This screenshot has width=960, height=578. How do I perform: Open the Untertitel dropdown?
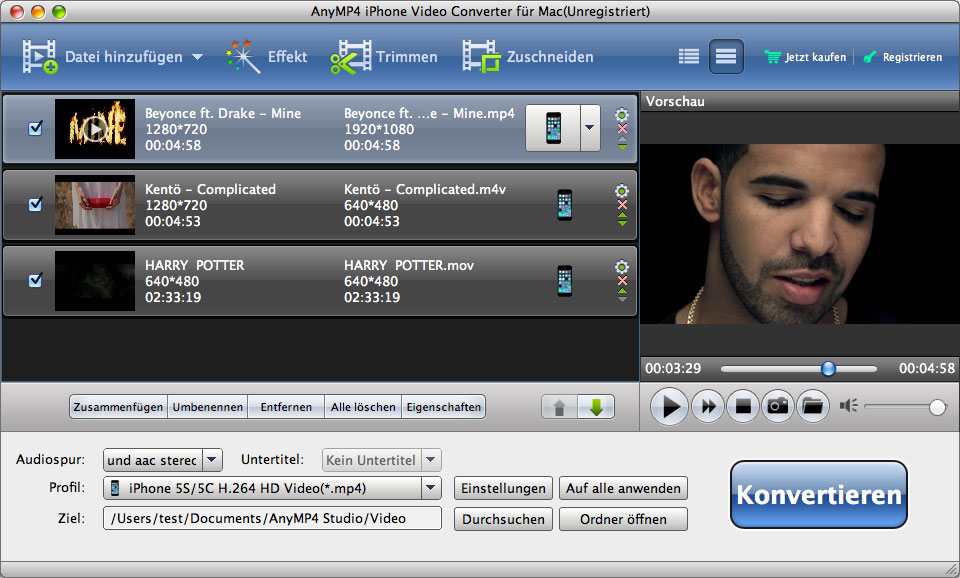[x=431, y=460]
